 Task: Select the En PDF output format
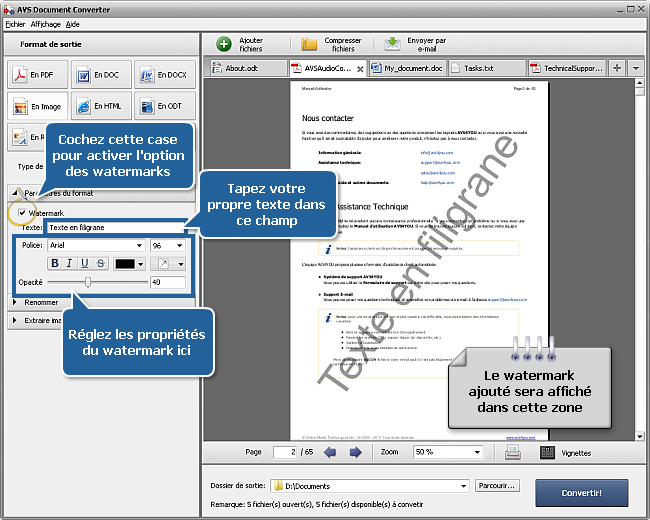37,75
